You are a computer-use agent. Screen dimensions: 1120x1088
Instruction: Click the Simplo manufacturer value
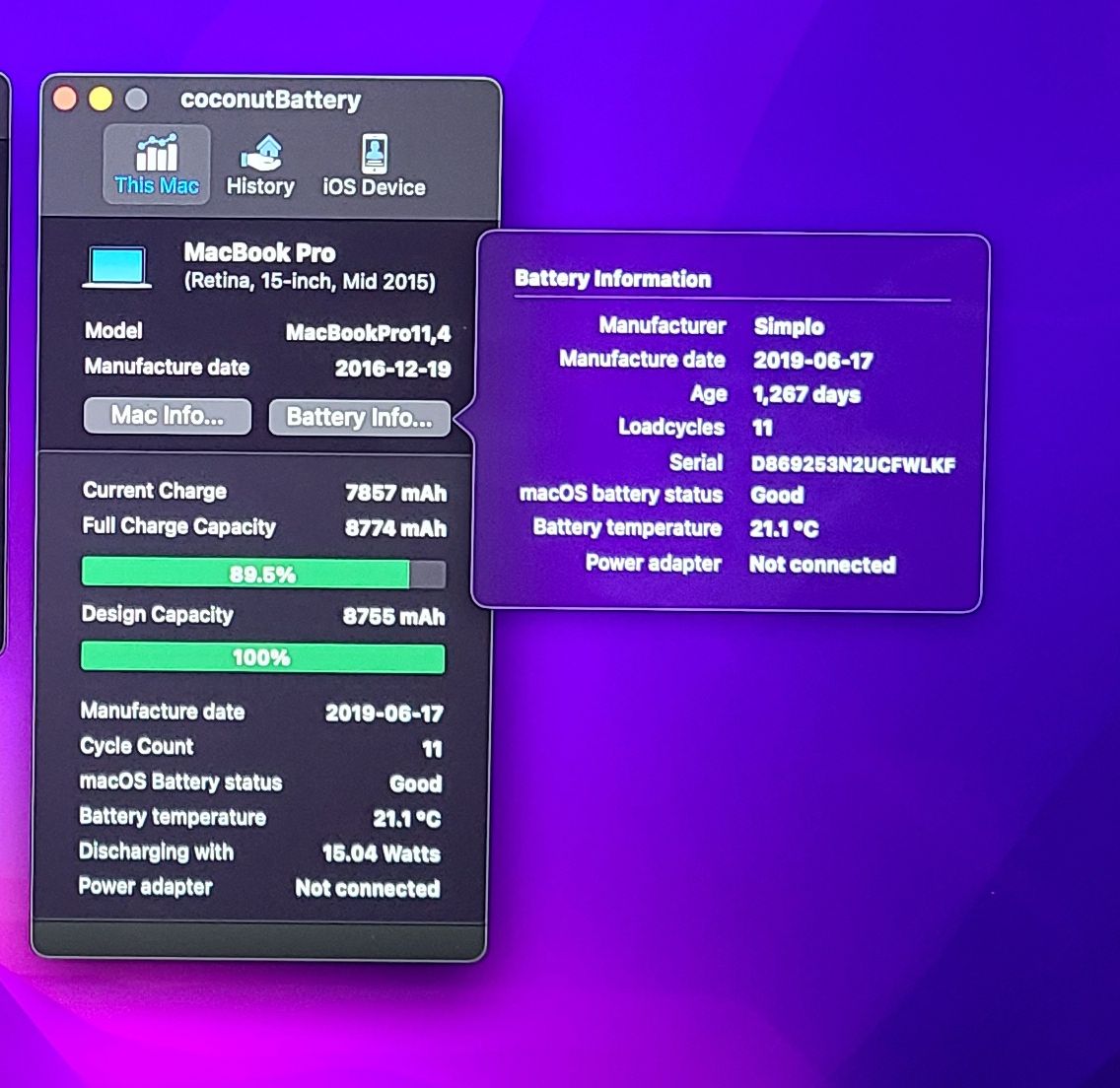point(790,326)
